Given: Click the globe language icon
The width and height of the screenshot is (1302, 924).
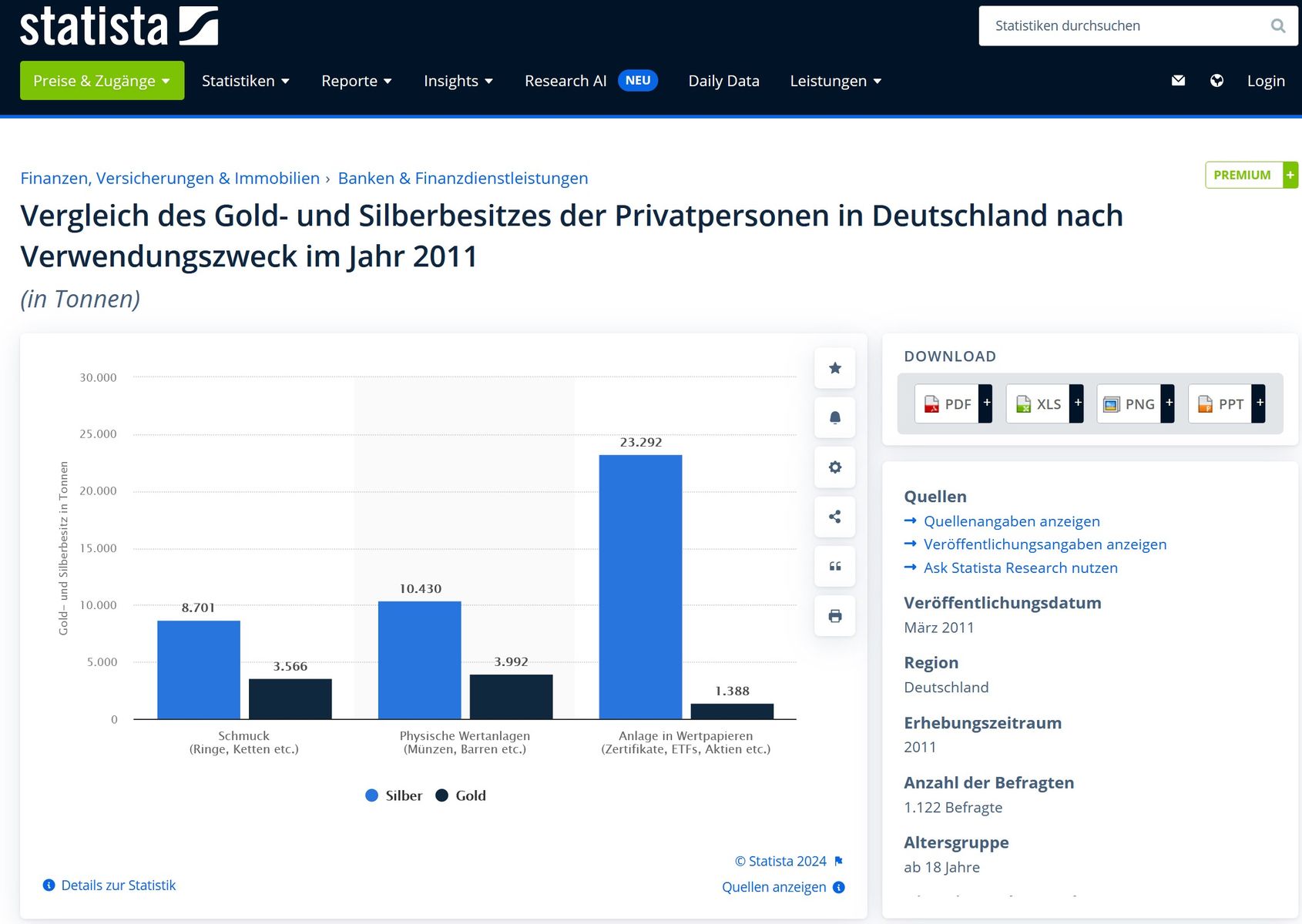Looking at the screenshot, I should [x=1216, y=81].
